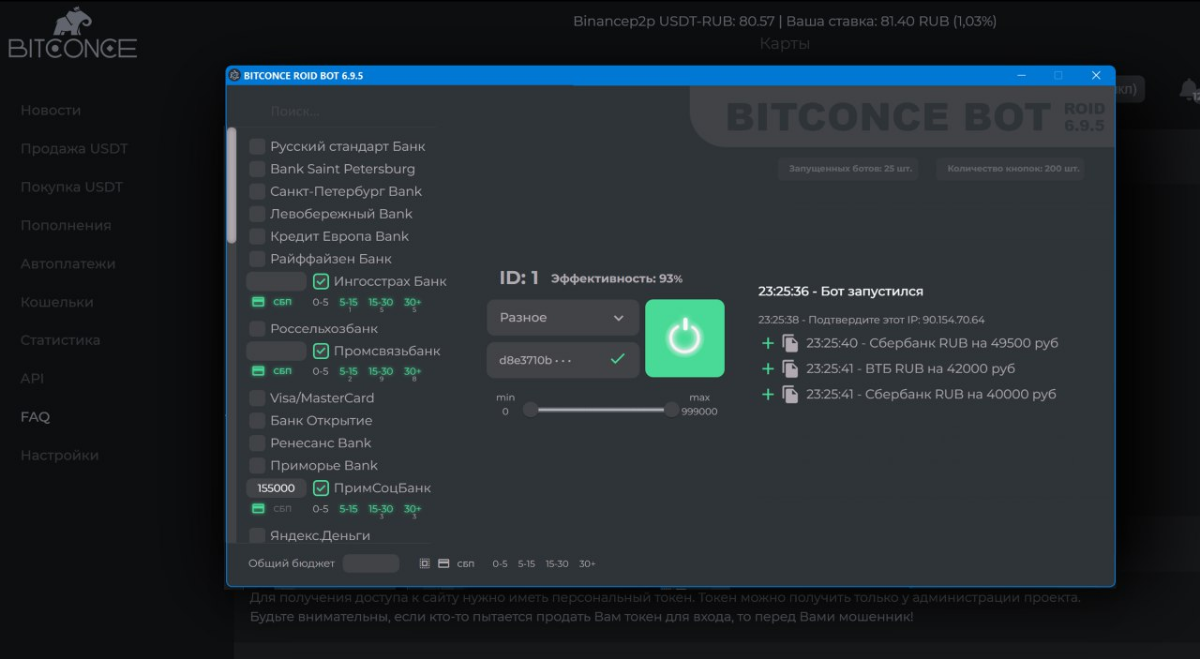Click the 15-30 button in the bottom budget bar
The width and height of the screenshot is (1200, 659).
[x=556, y=564]
